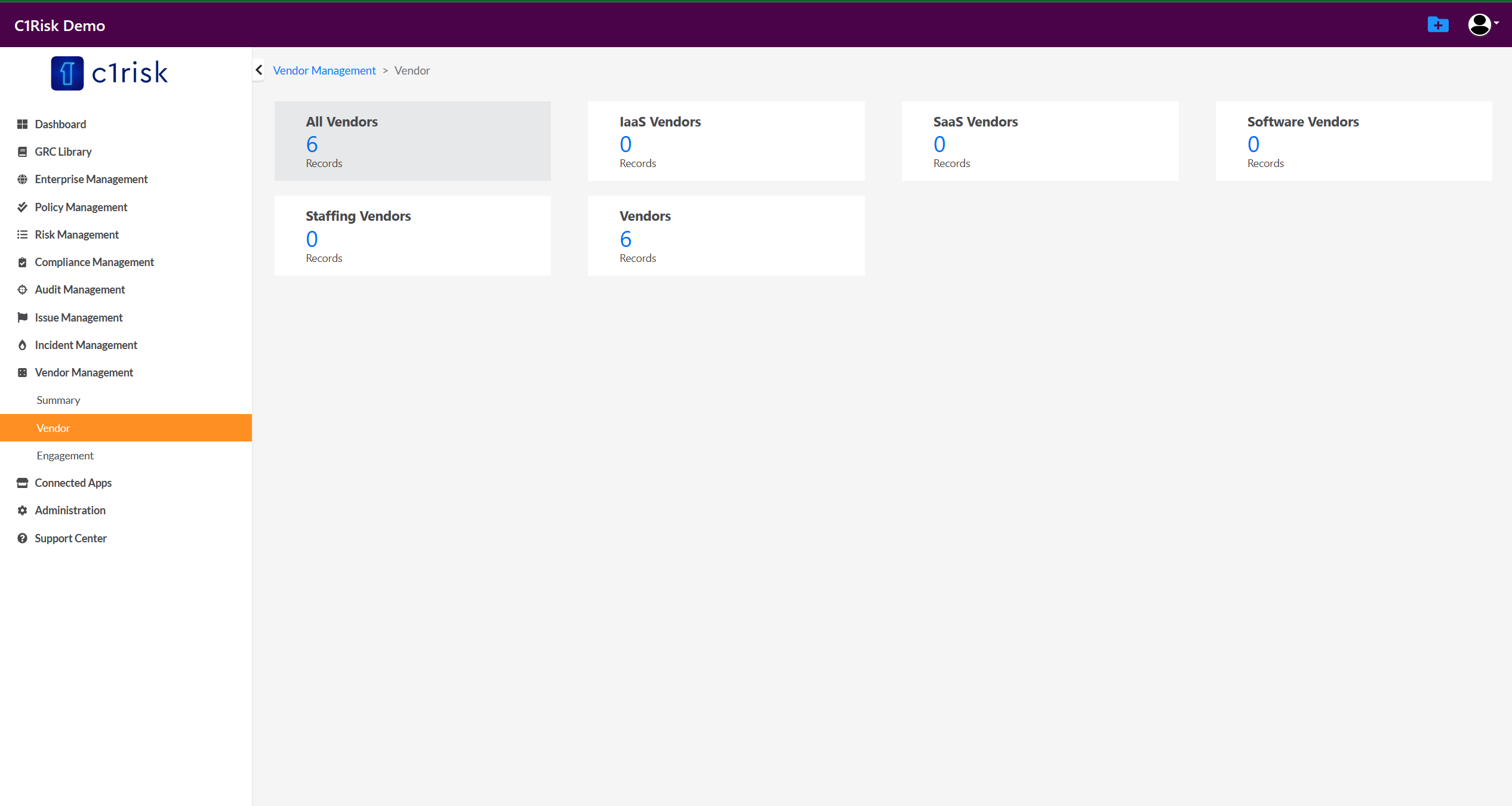Open the Staffing Vendors card
This screenshot has width=1512, height=806.
(x=412, y=236)
